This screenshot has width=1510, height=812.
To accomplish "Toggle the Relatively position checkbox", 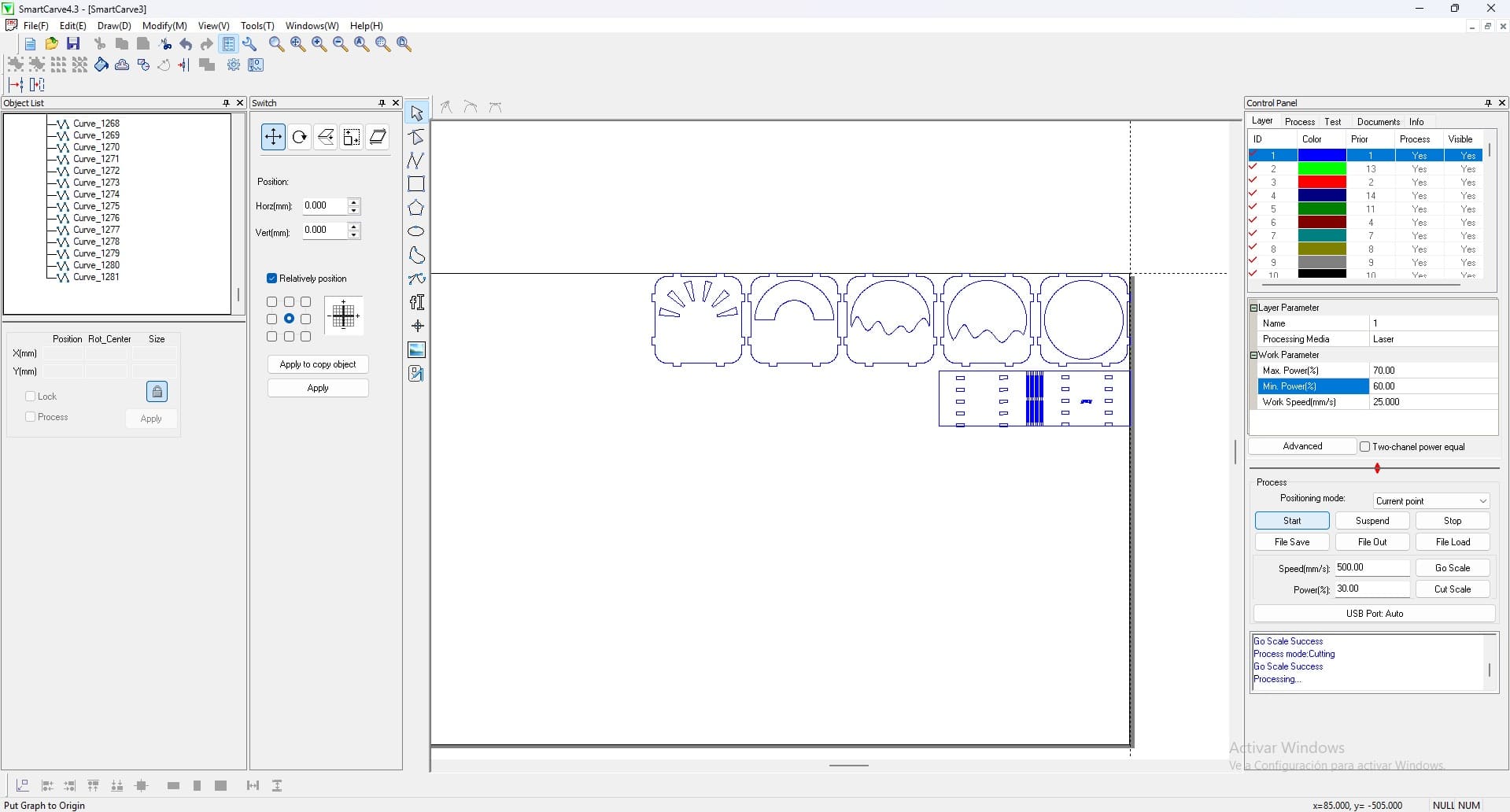I will pos(271,279).
